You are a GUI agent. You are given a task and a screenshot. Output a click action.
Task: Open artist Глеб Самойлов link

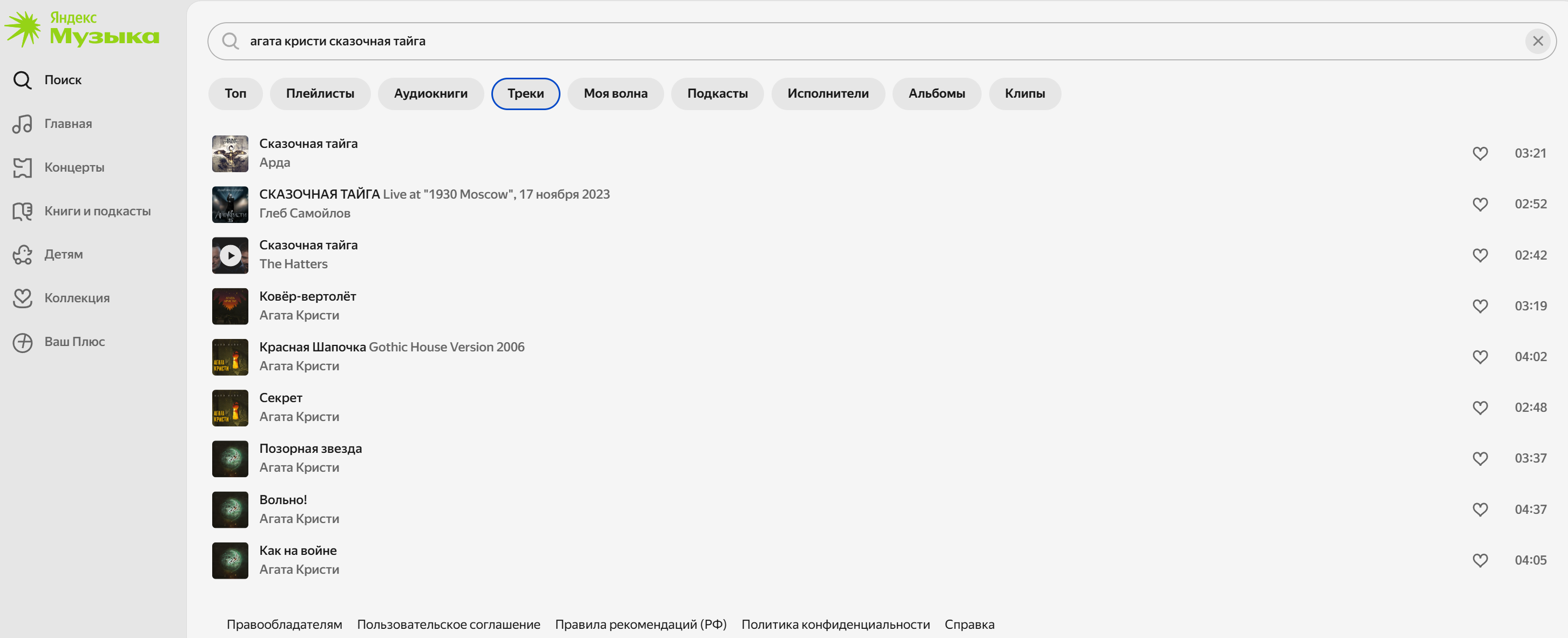(305, 214)
